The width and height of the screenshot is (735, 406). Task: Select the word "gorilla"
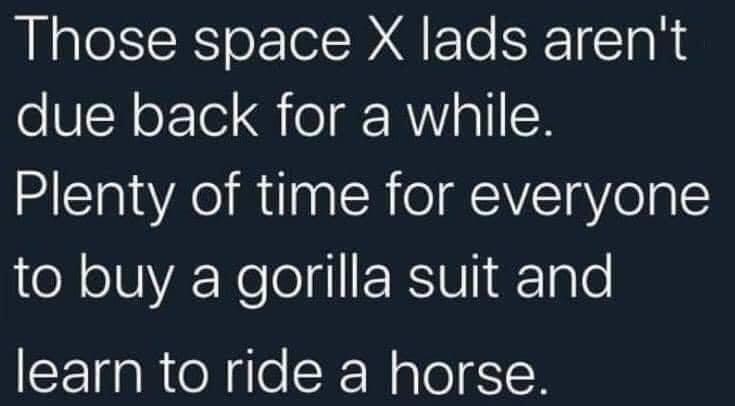coord(313,280)
